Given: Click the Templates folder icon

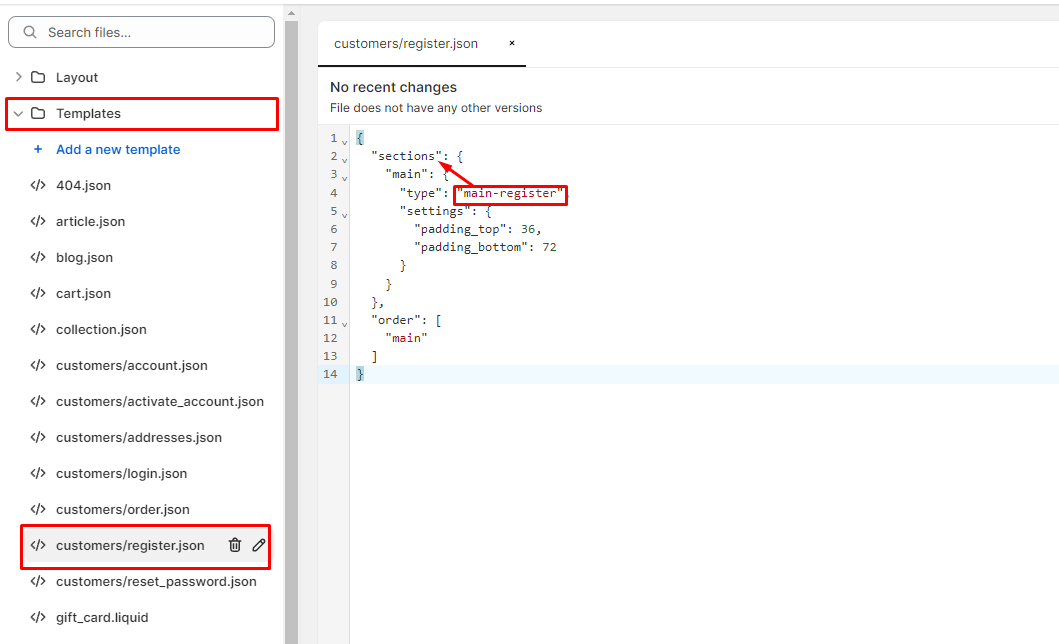Looking at the screenshot, I should (x=38, y=113).
